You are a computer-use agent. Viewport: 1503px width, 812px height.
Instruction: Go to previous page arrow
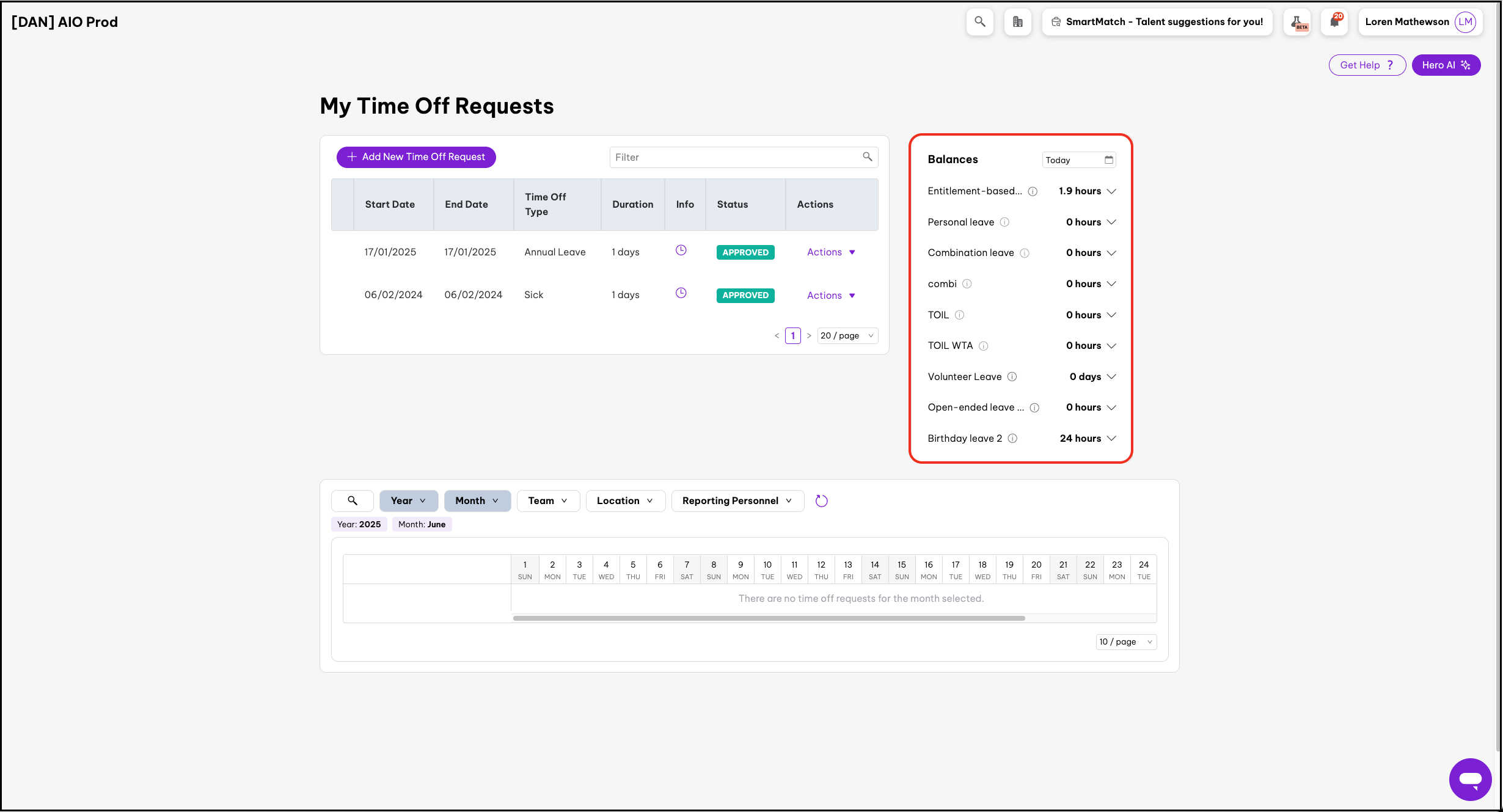(777, 336)
